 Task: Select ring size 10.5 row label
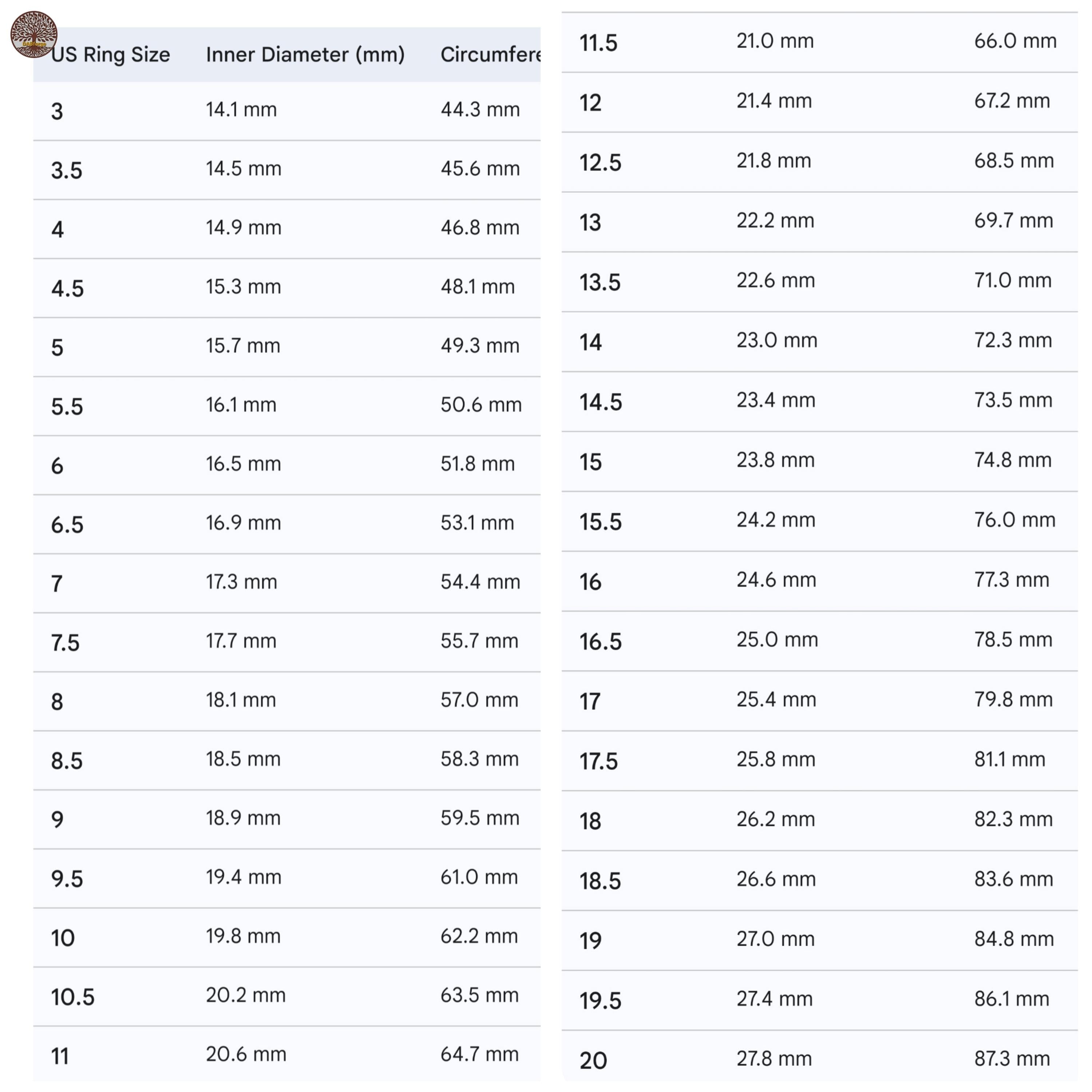[72, 997]
